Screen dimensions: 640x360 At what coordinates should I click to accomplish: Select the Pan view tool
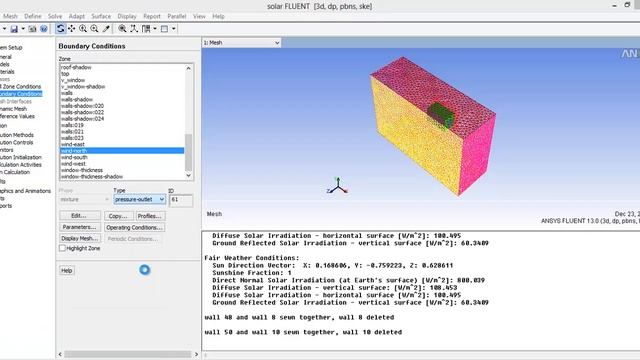[72, 29]
